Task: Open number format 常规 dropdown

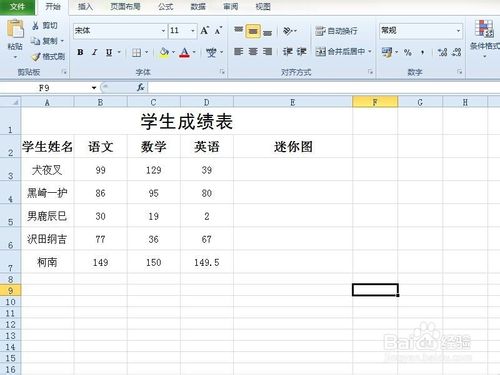Action: tap(458, 31)
